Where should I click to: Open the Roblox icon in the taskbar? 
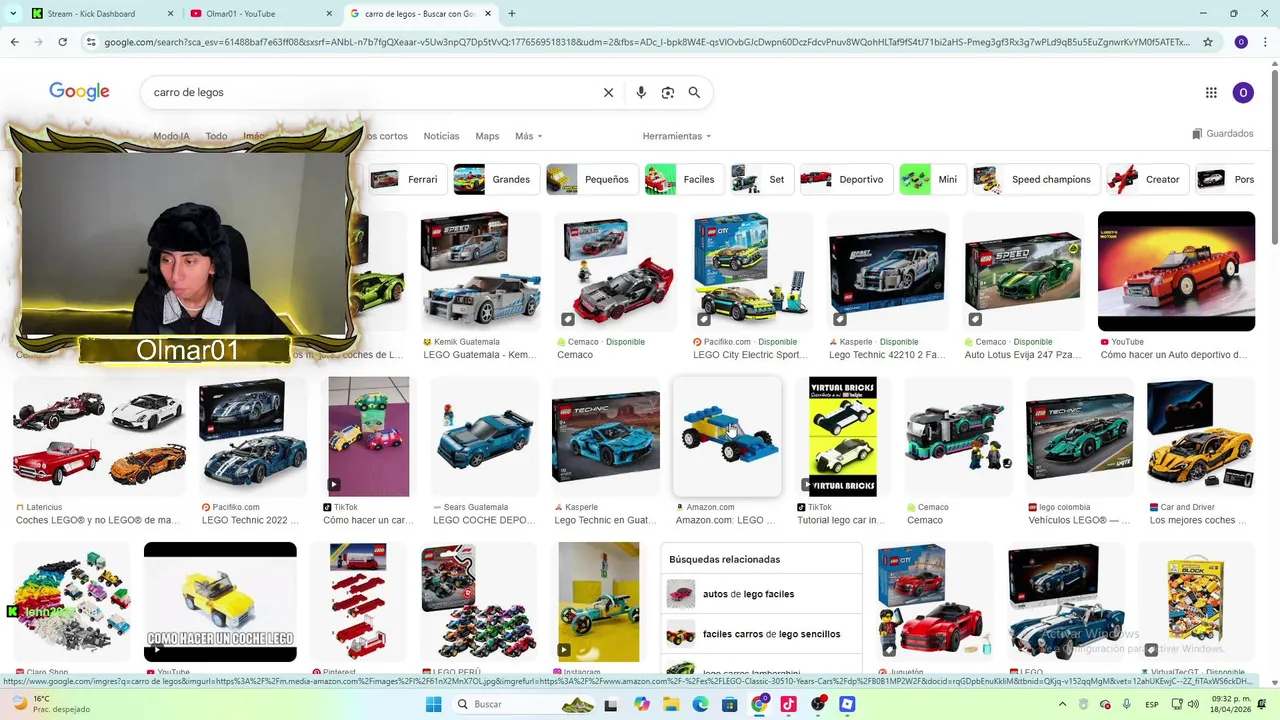click(848, 704)
